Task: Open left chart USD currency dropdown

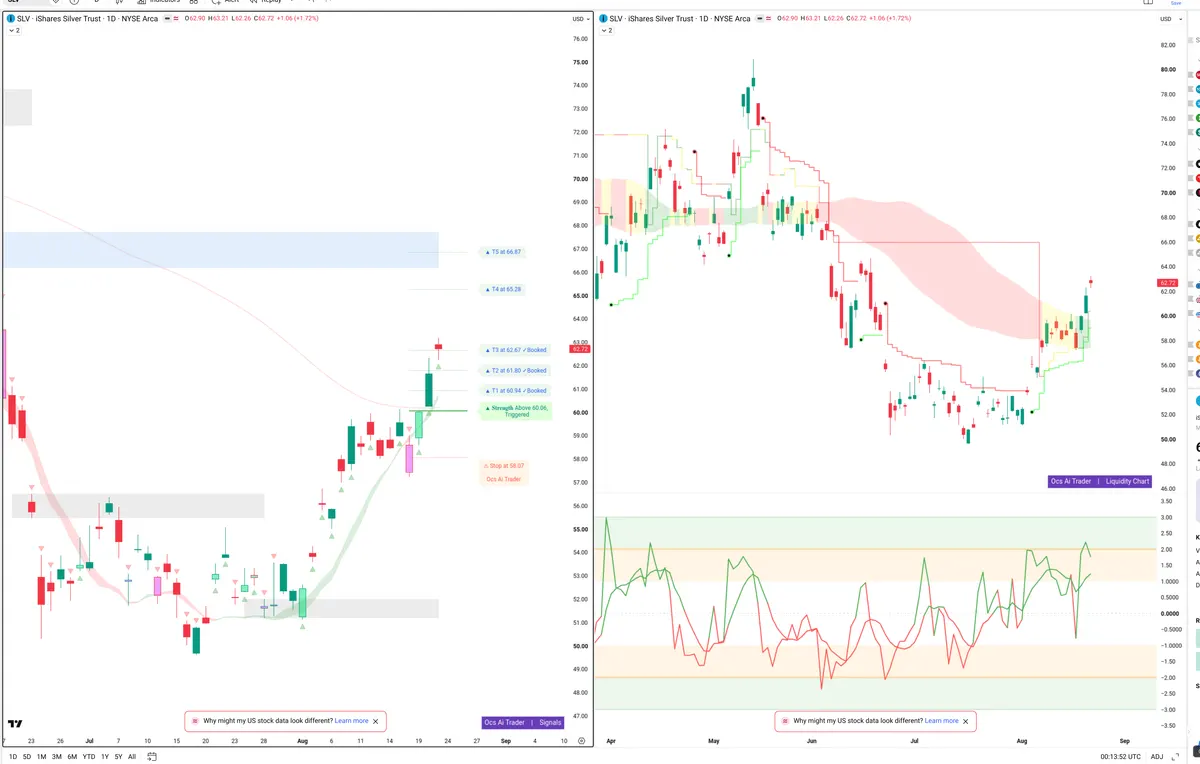Action: click(x=580, y=19)
